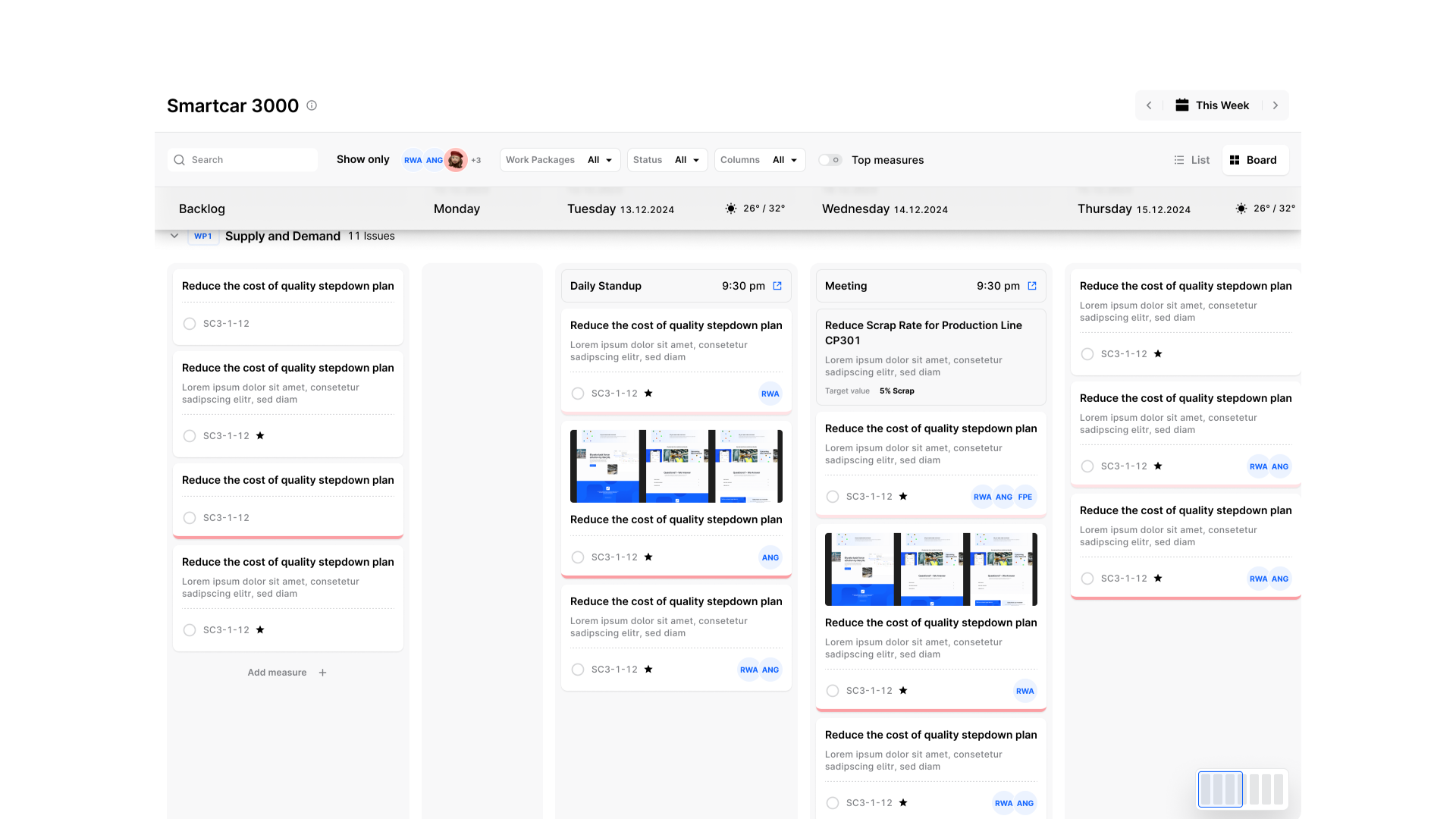Open Meeting external link icon

(x=1032, y=286)
